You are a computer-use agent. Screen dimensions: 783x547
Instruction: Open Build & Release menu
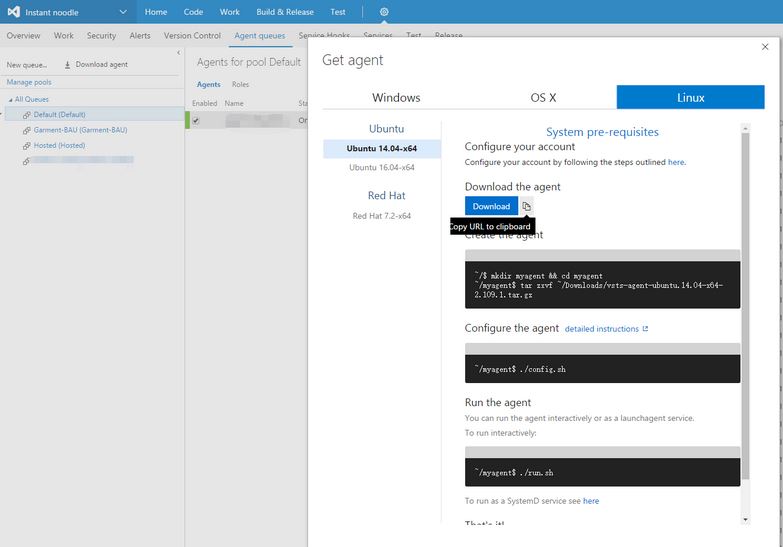[x=285, y=12]
